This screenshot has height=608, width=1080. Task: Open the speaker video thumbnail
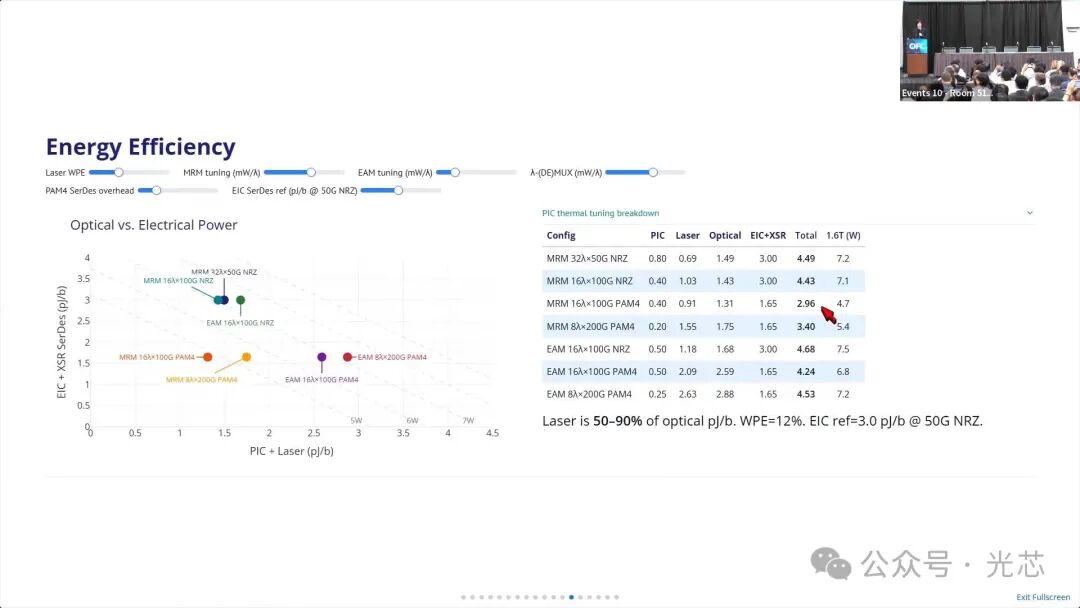point(990,51)
